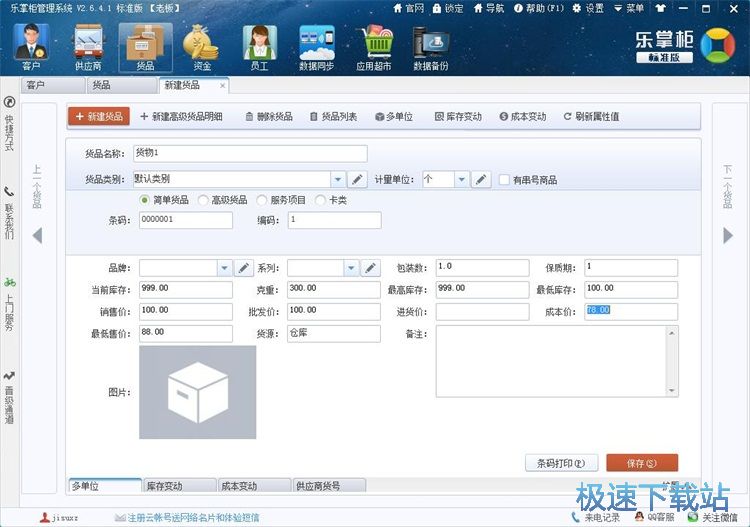Expand the 货品类别 dropdown arrow
750x527 pixels.
338,180
